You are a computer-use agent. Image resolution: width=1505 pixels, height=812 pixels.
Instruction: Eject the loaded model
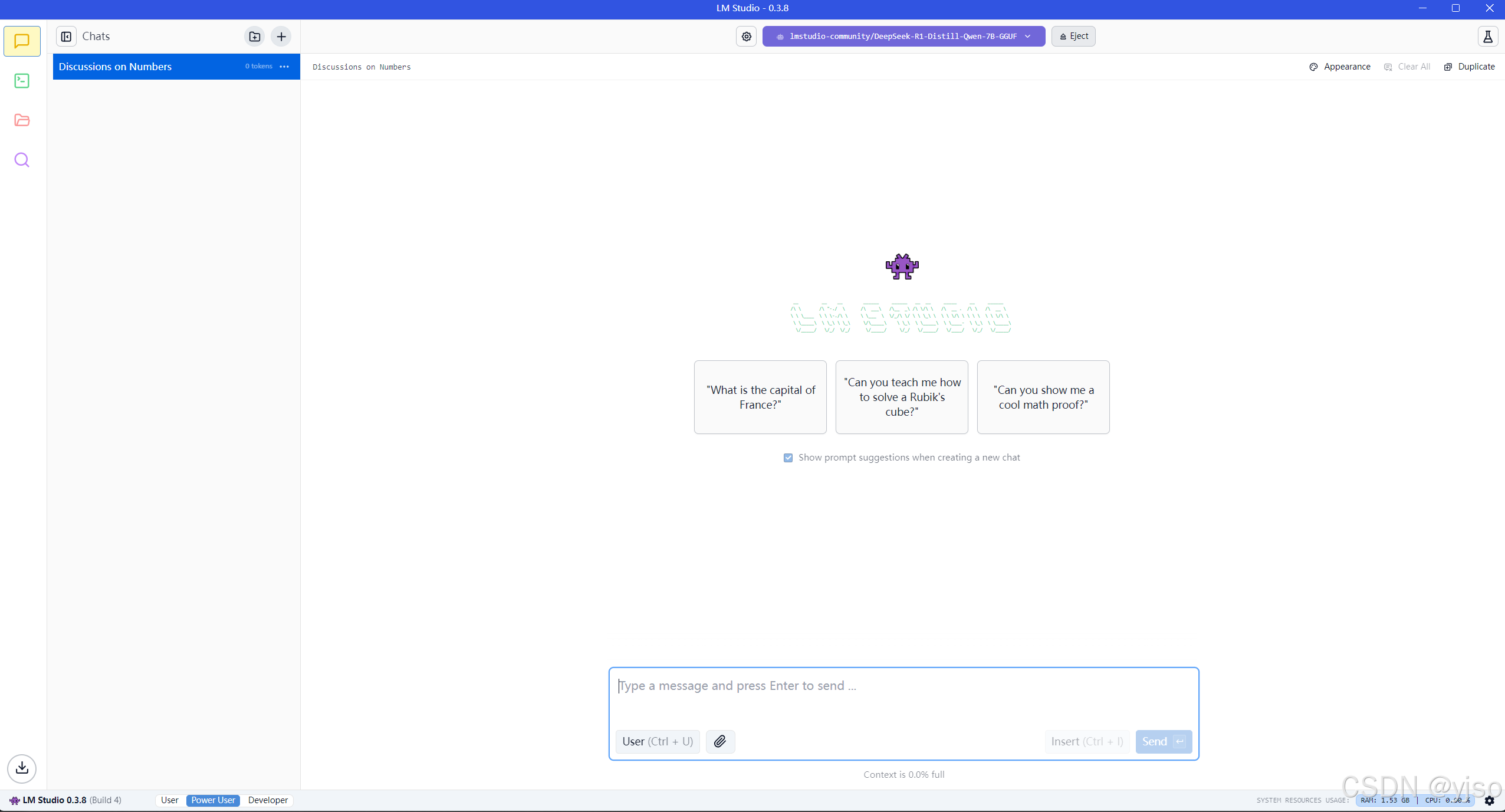[x=1073, y=37]
